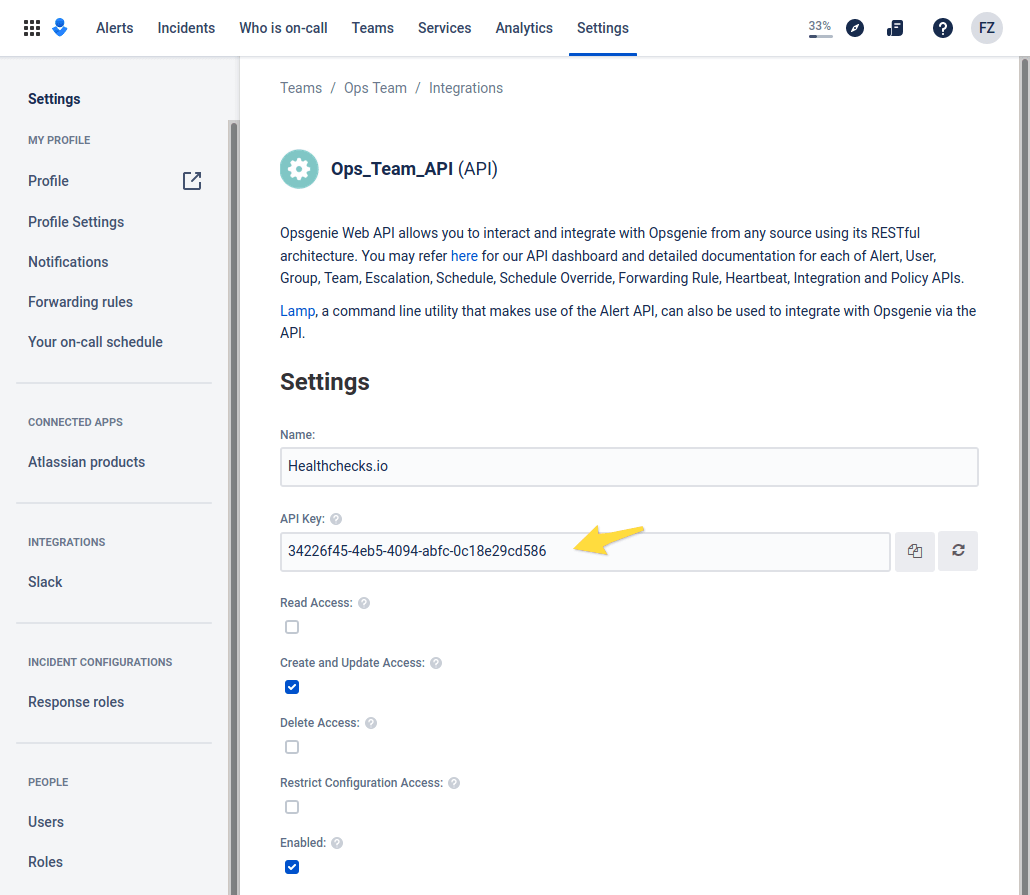Click the API Key help icon
Image resolution: width=1030 pixels, height=895 pixels.
point(336,519)
